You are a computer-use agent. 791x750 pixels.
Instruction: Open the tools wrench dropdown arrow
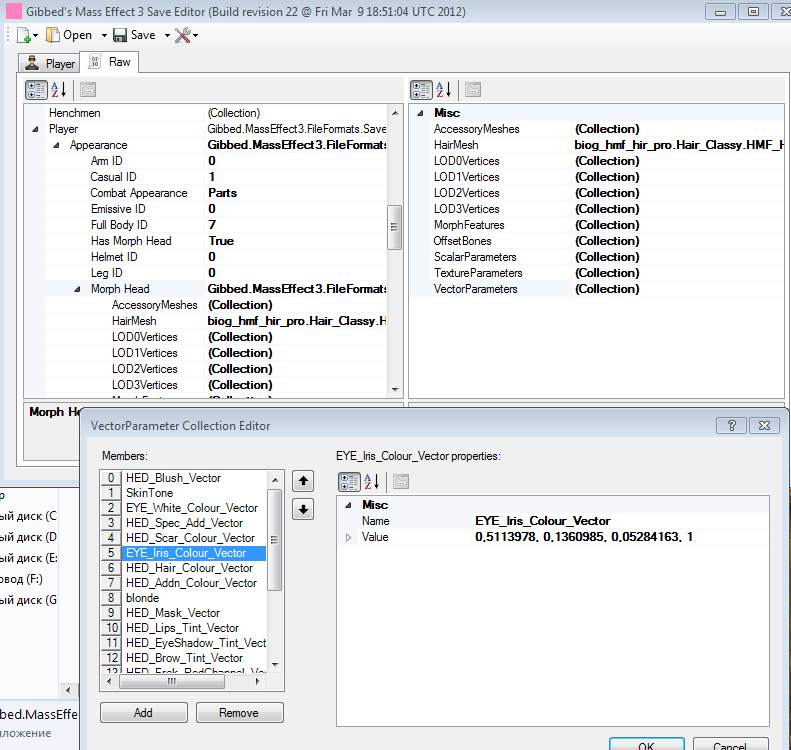click(x=195, y=35)
